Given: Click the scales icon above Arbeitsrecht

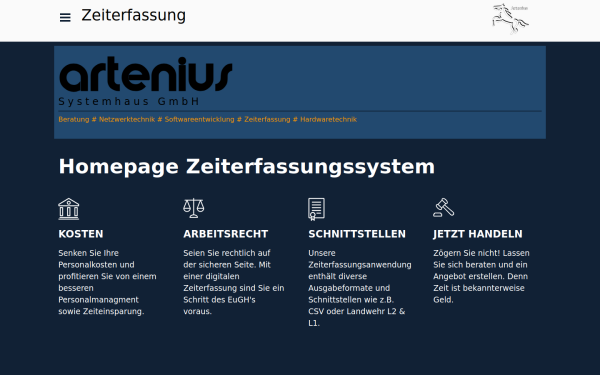Looking at the screenshot, I should tap(194, 208).
